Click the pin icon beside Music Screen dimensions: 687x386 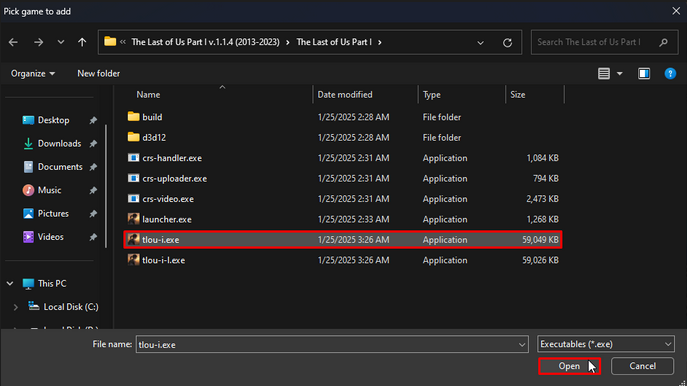(93, 191)
